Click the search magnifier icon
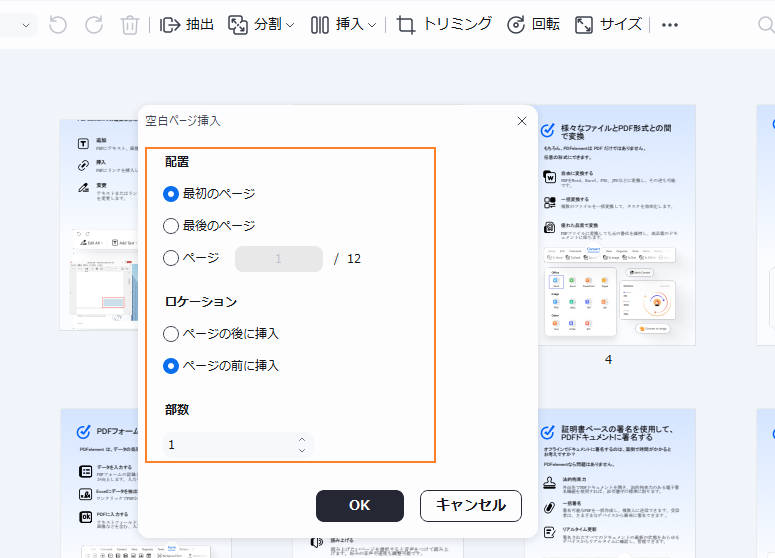Image resolution: width=775 pixels, height=558 pixels. (x=766, y=24)
